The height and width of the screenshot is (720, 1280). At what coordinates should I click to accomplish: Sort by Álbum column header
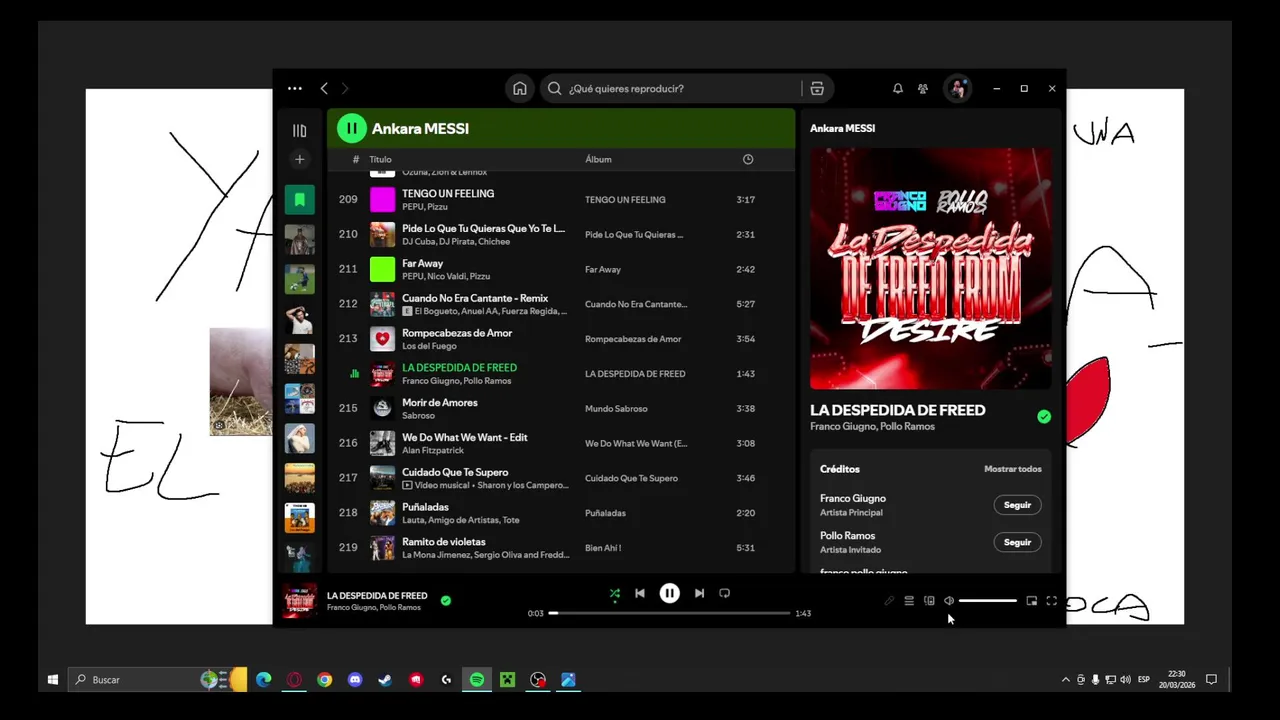click(598, 159)
